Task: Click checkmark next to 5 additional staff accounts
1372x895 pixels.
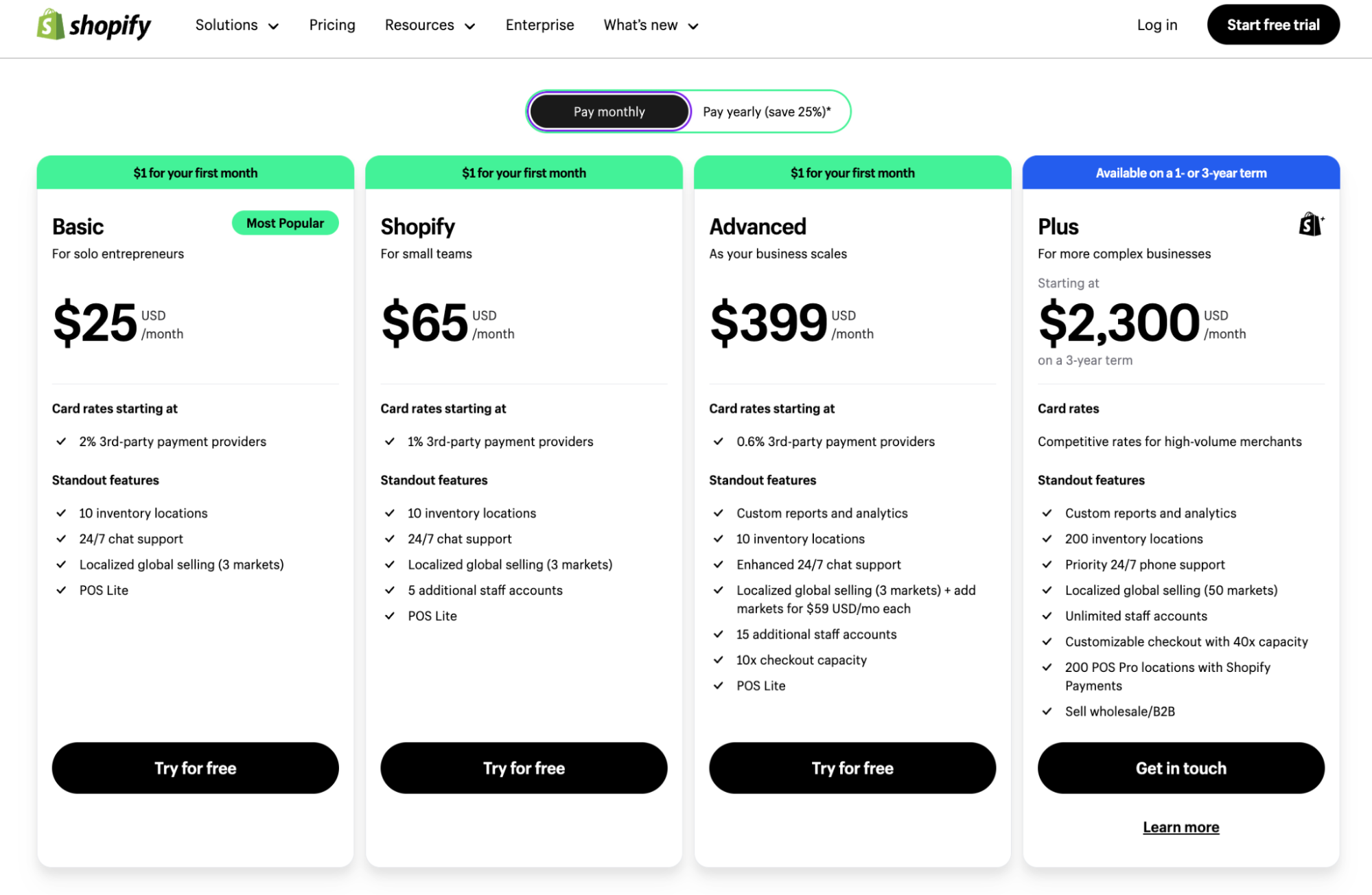Action: (x=390, y=590)
